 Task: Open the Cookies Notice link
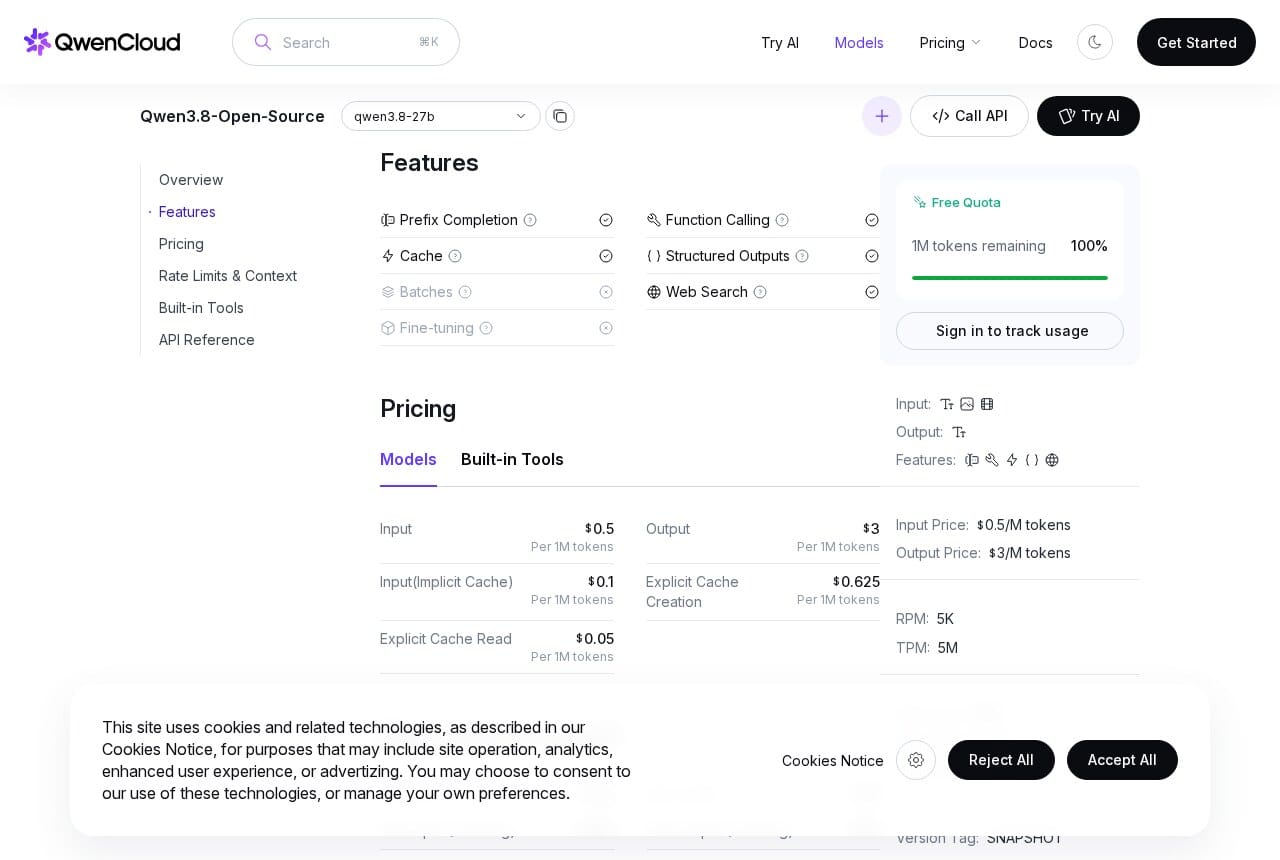point(833,761)
